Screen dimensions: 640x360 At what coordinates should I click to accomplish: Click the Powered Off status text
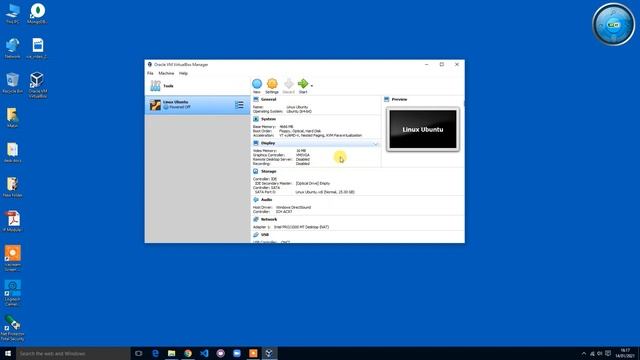180,107
